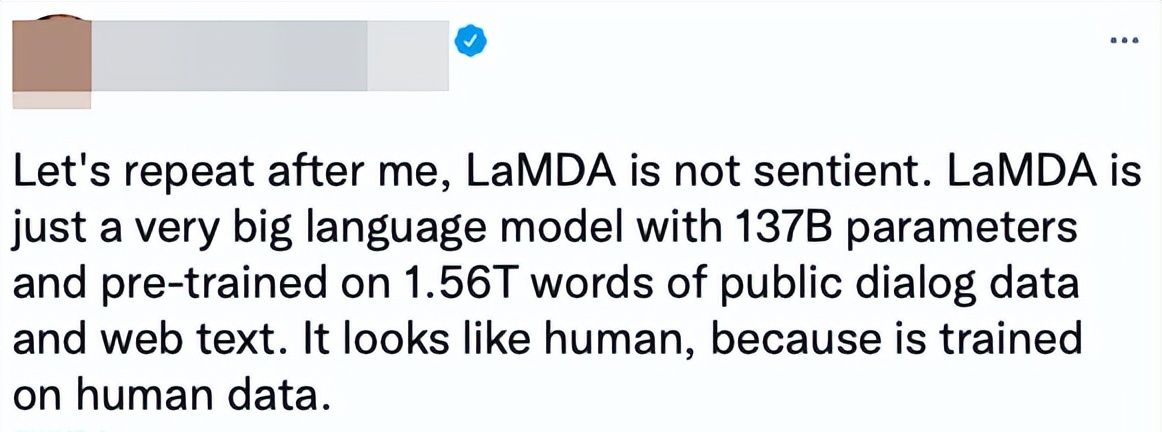Open the blurred profile avatar picture
The height and width of the screenshot is (432, 1162).
click(x=52, y=56)
